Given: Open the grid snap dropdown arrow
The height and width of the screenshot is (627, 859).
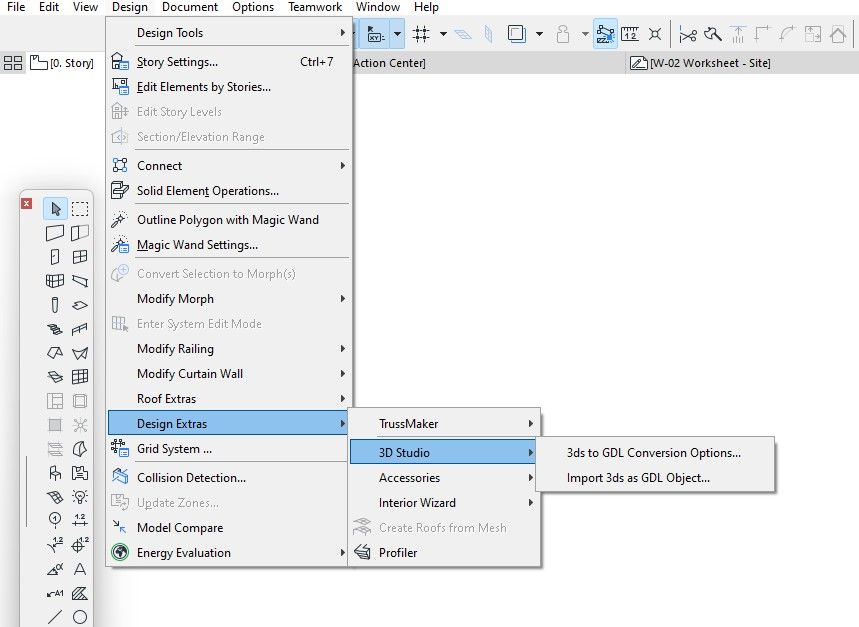Looking at the screenshot, I should point(443,34).
